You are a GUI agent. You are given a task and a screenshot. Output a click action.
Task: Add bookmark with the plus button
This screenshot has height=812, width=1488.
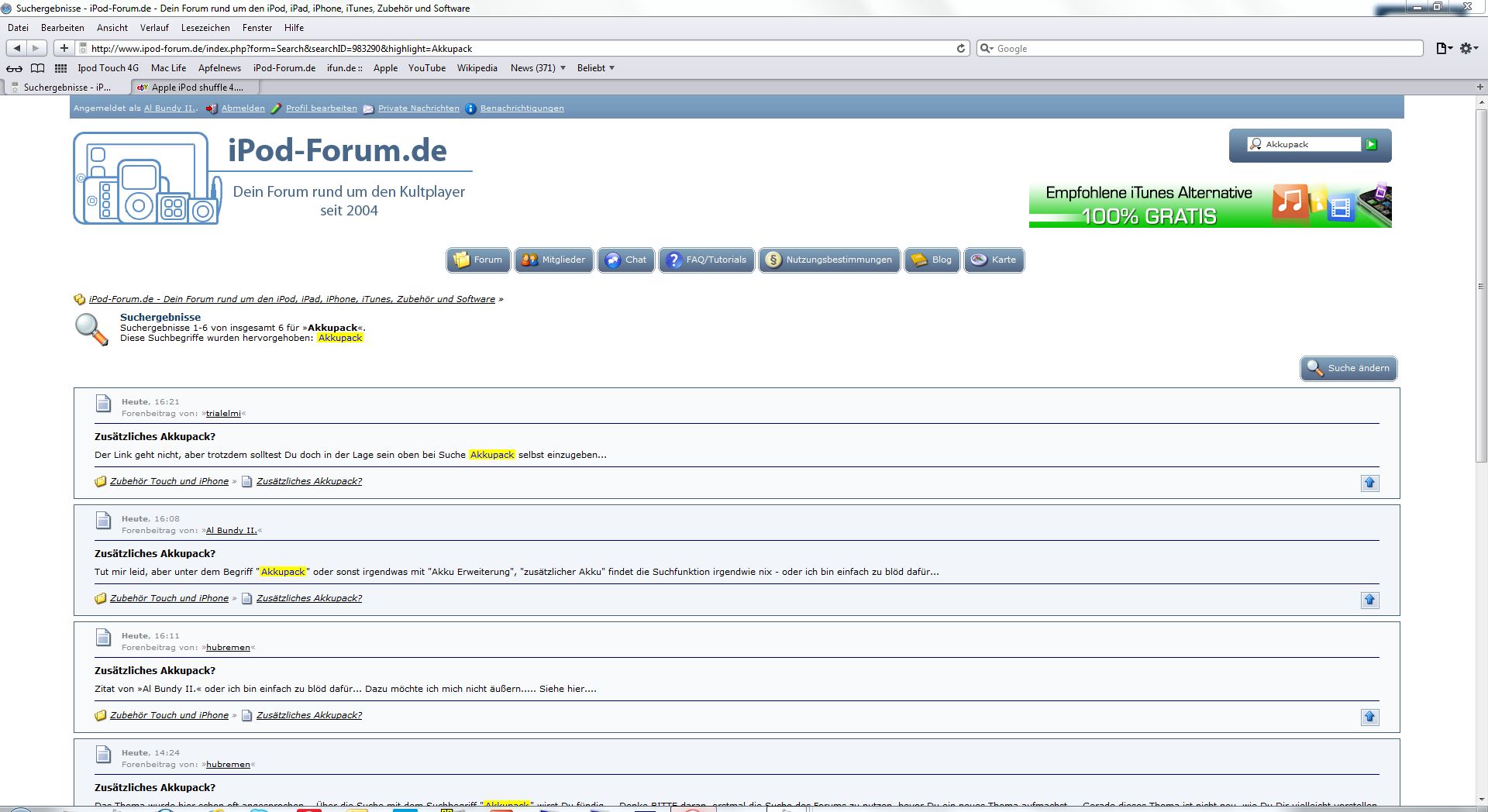(x=64, y=48)
